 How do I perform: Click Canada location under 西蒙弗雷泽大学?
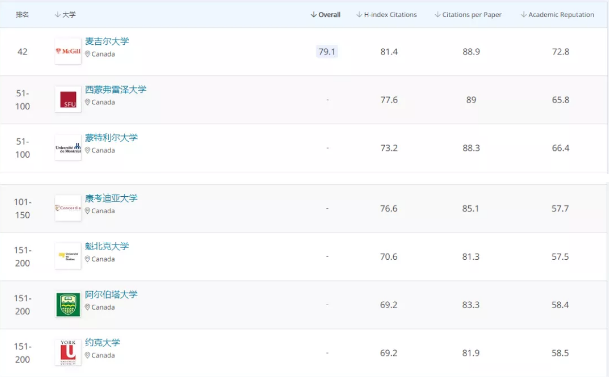point(100,102)
